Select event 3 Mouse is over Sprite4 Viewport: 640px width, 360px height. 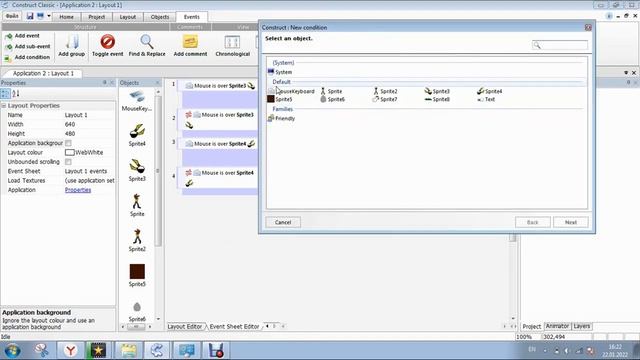220,144
